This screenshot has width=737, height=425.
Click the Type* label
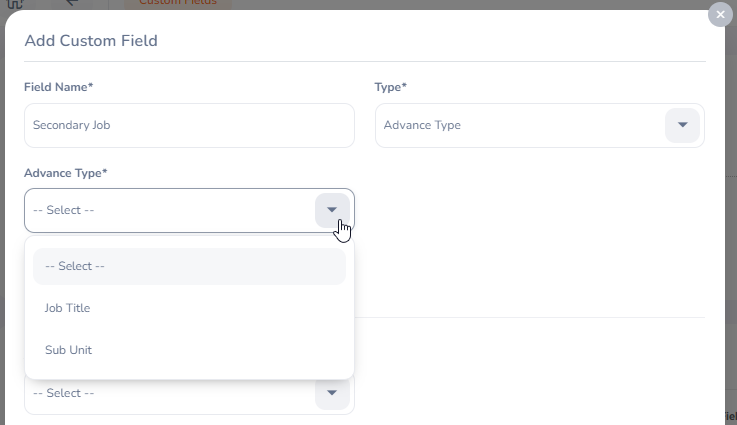click(x=391, y=87)
